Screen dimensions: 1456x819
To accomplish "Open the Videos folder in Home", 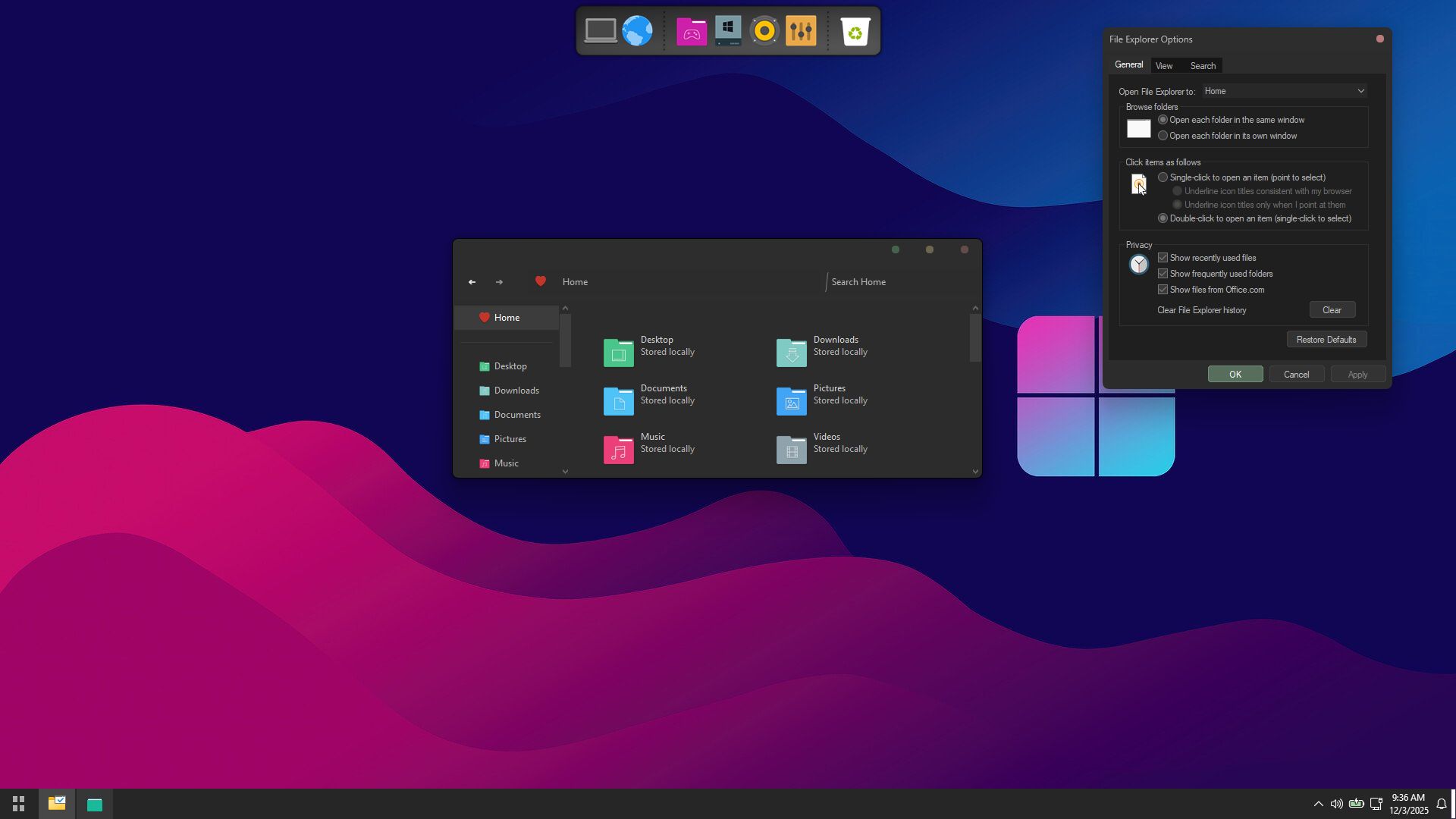I will 791,449.
